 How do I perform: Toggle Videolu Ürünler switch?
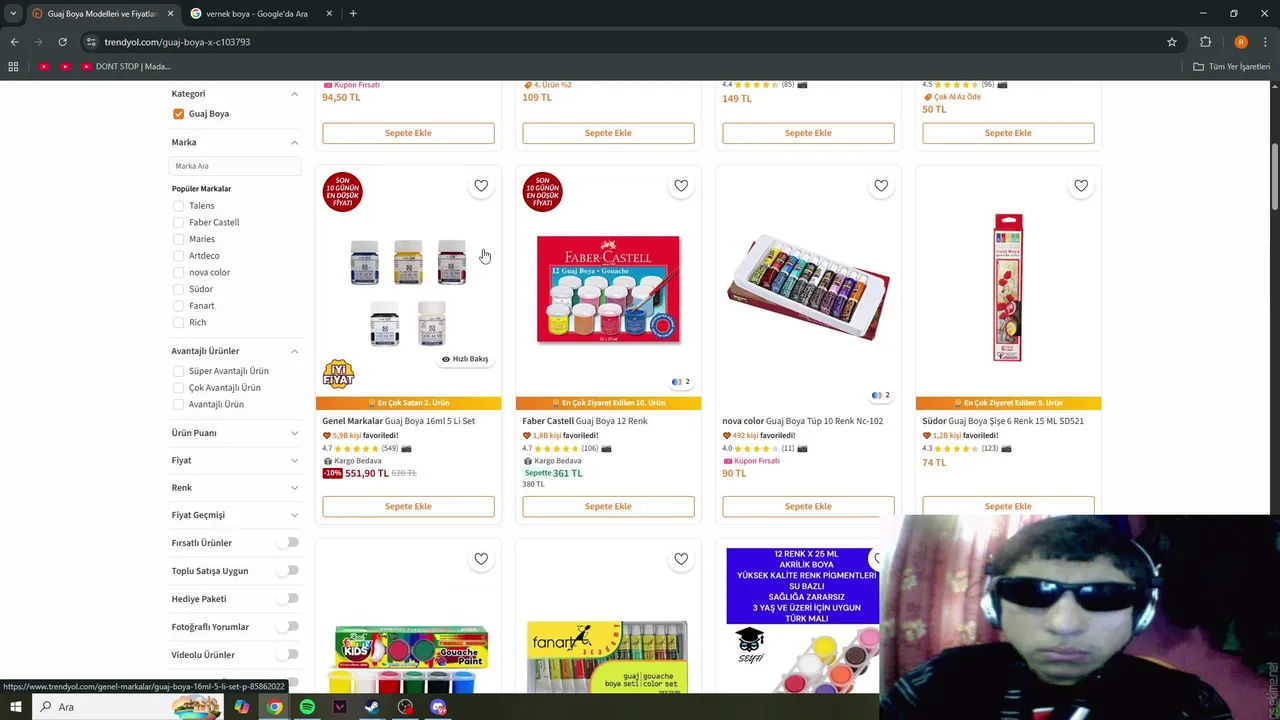coord(288,655)
